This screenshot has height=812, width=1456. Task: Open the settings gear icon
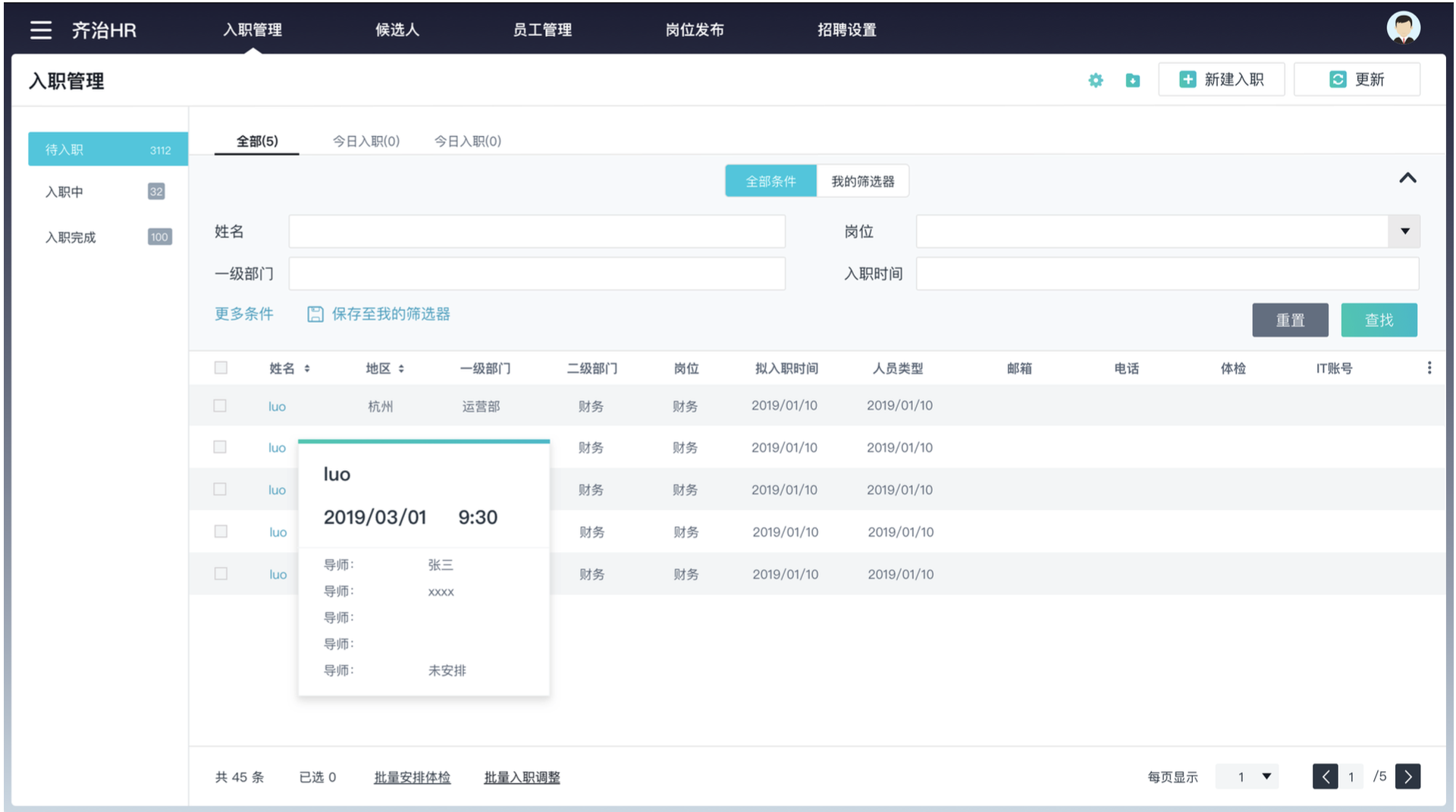pyautogui.click(x=1095, y=80)
